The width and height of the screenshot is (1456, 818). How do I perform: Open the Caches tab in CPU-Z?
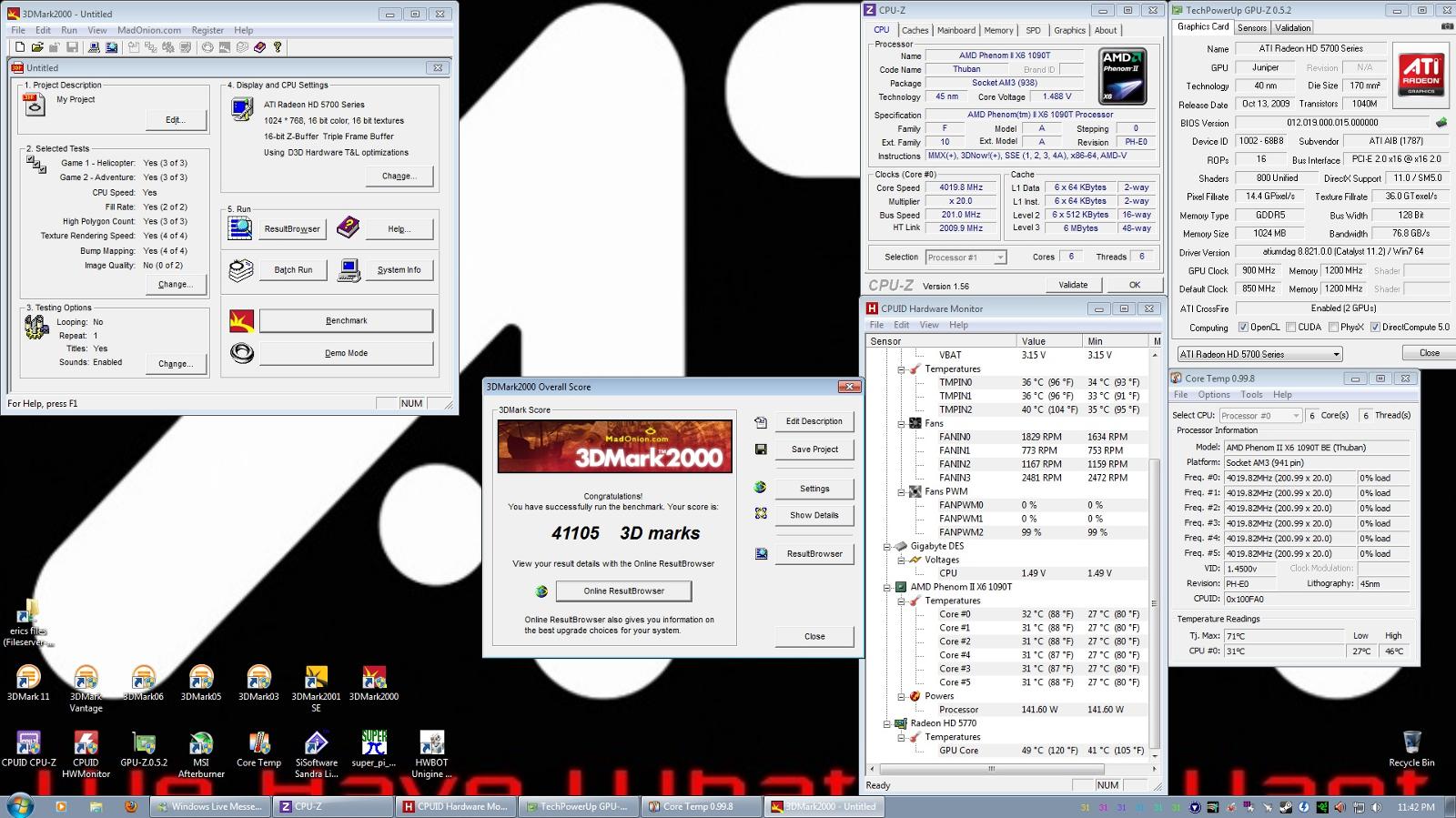pos(915,30)
